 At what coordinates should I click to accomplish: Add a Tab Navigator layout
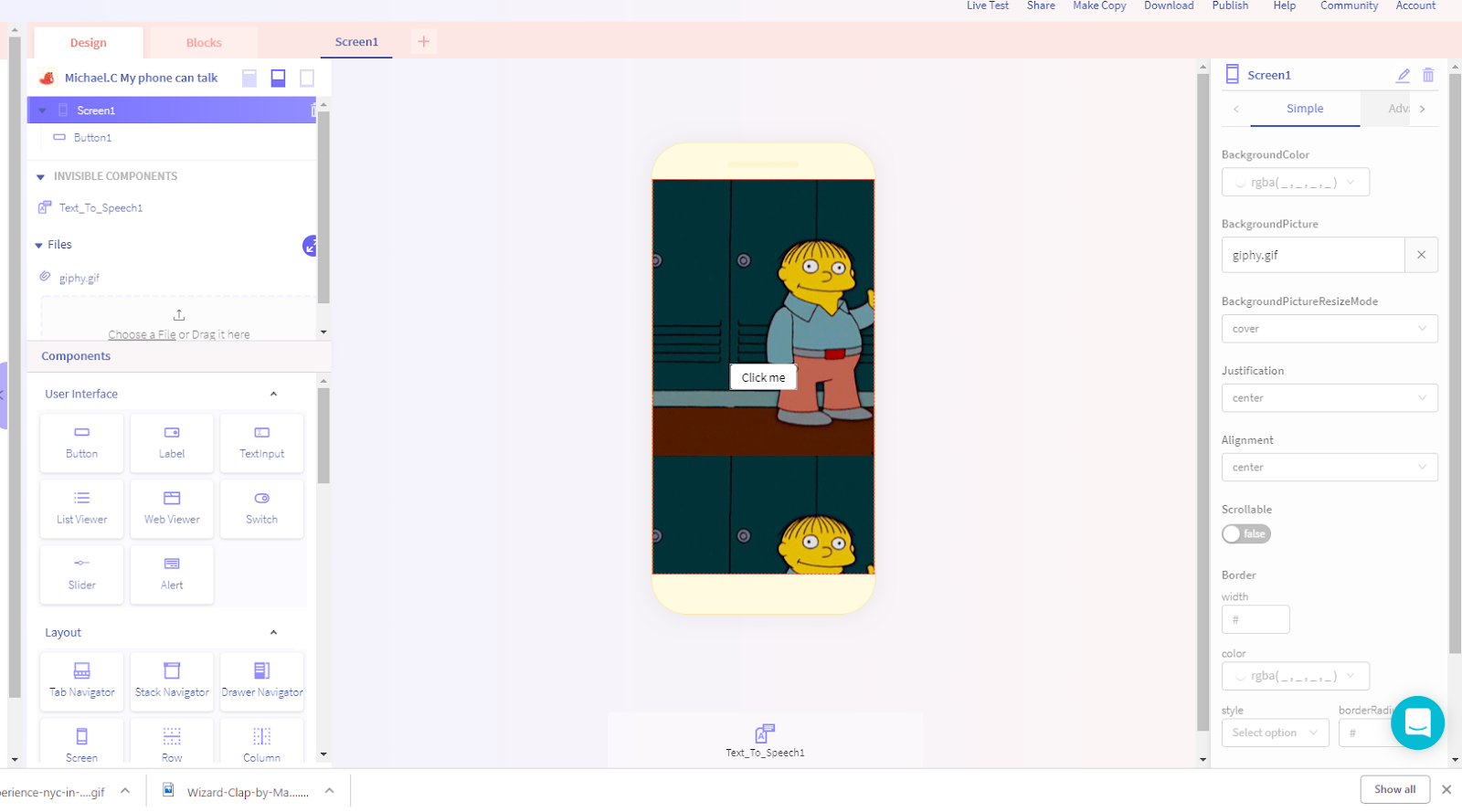click(81, 681)
